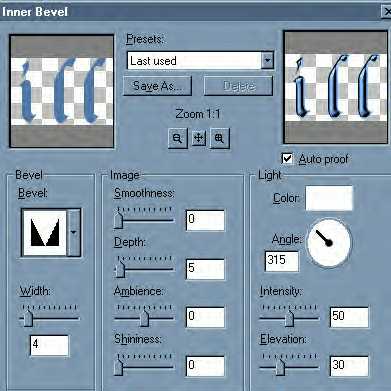The image size is (391, 391).
Task: Click the Elevation slider handle
Action: point(281,367)
